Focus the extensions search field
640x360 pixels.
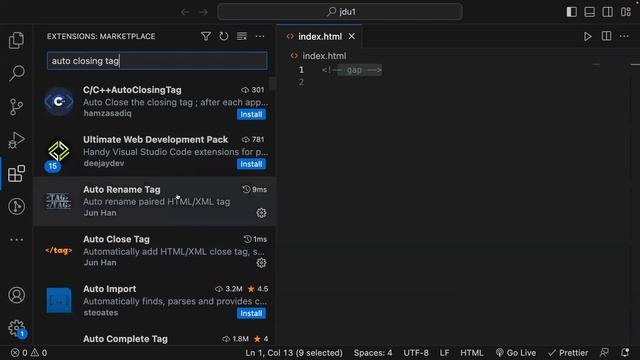[x=157, y=61]
